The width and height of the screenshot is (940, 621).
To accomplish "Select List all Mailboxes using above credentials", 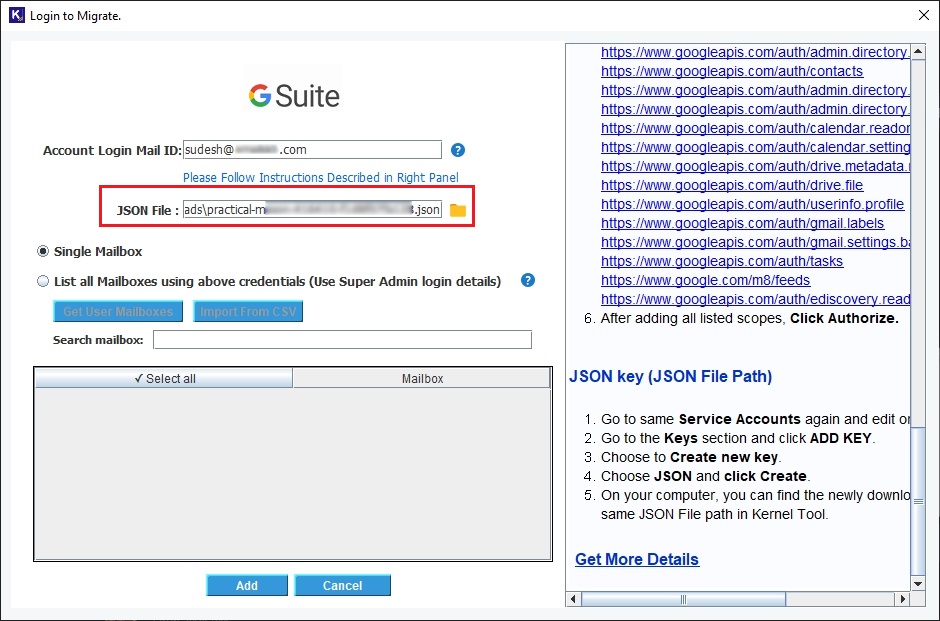I will coord(43,281).
